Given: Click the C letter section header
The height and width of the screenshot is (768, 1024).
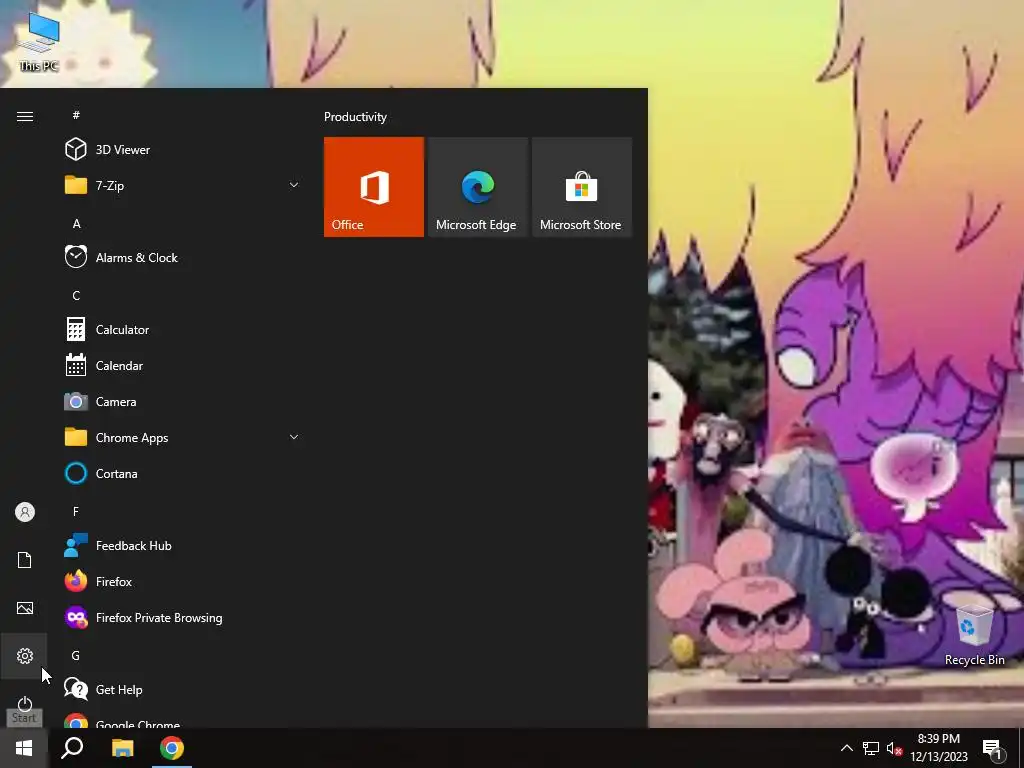Looking at the screenshot, I should coord(76,296).
